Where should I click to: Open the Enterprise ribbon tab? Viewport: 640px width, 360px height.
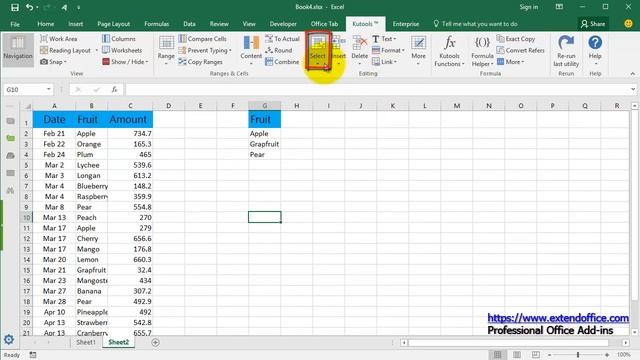coord(406,24)
